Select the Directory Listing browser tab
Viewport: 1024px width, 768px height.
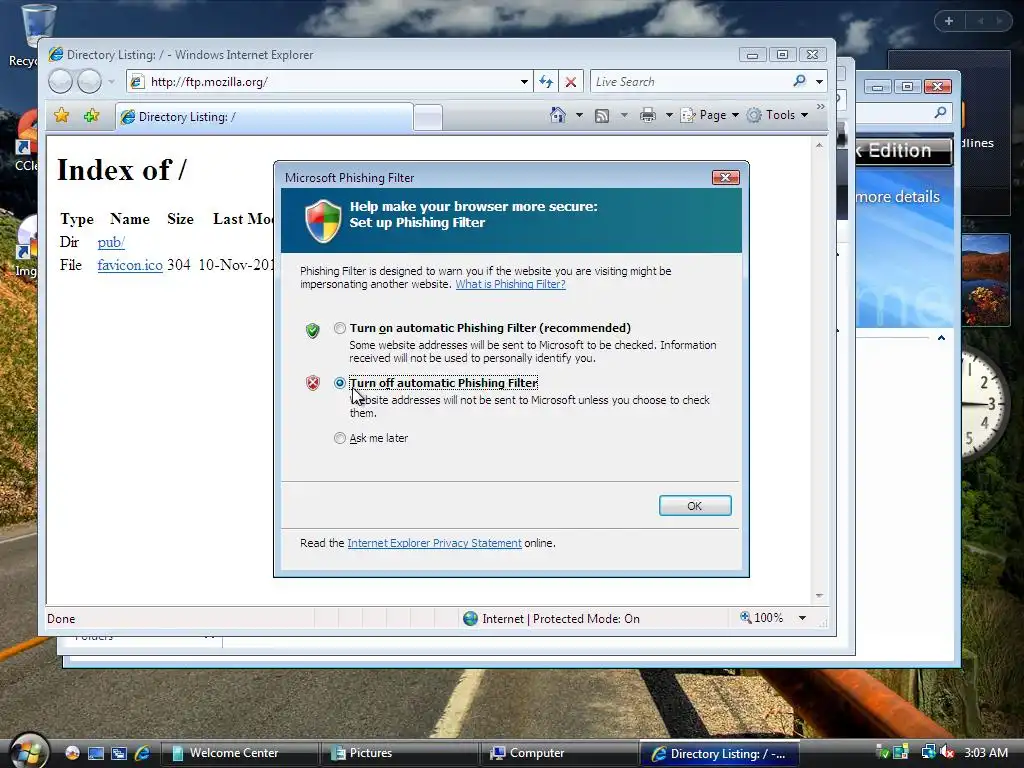point(264,117)
